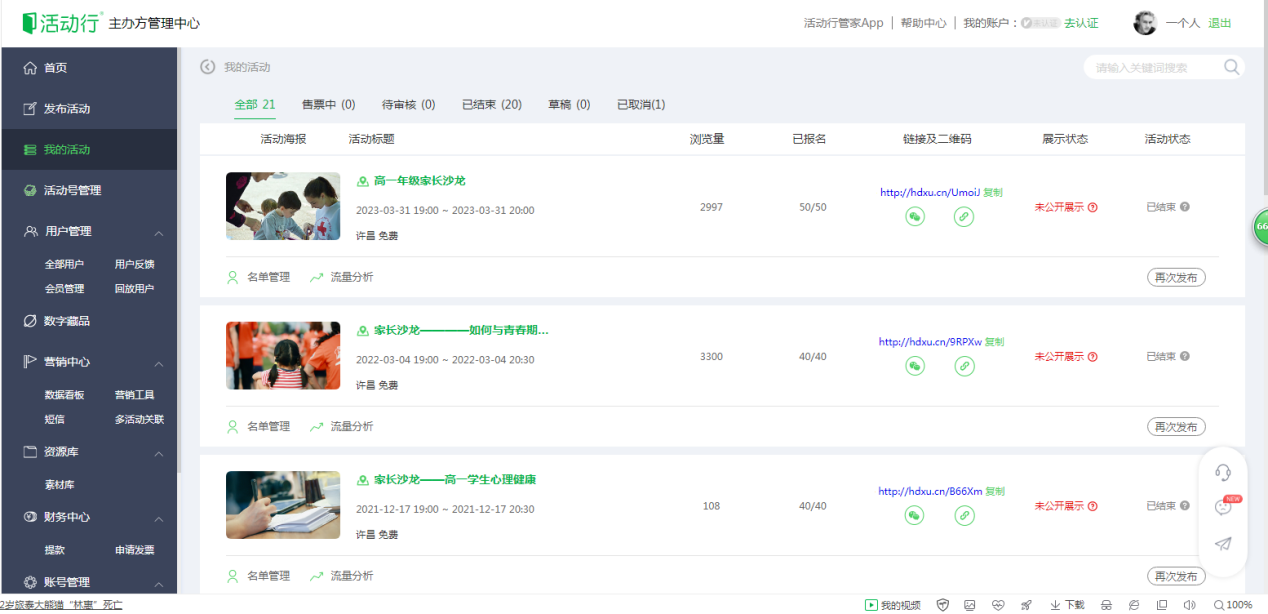The image size is (1268, 614).
Task: Open the customer service headset icon
Action: coord(1222,473)
